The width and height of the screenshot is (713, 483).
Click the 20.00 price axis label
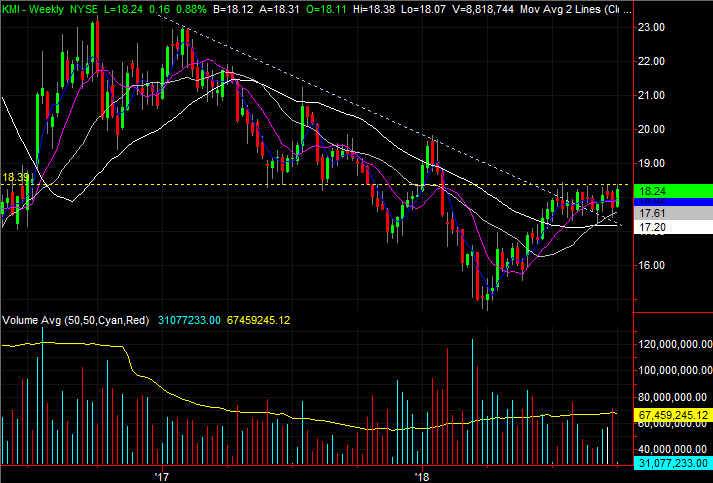[x=651, y=130]
